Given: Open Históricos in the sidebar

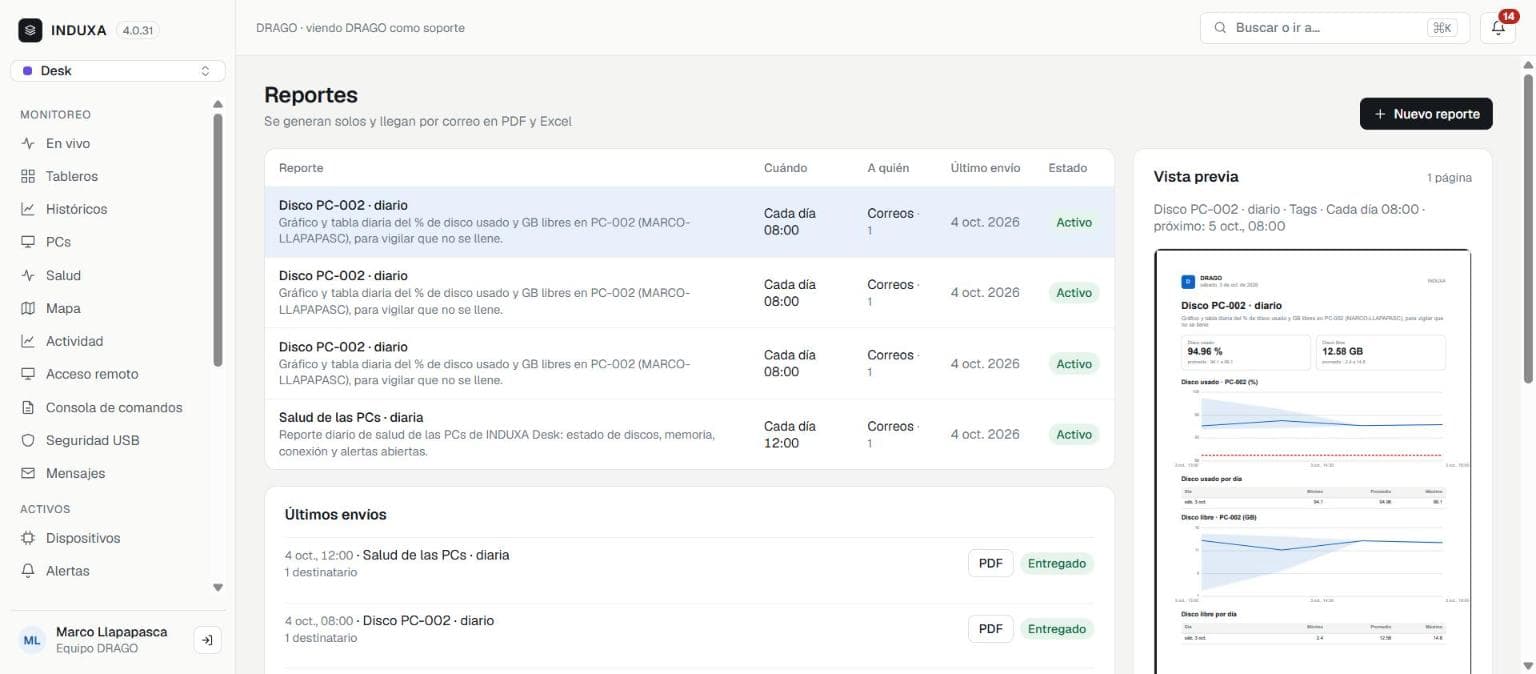Looking at the screenshot, I should click(110, 209).
